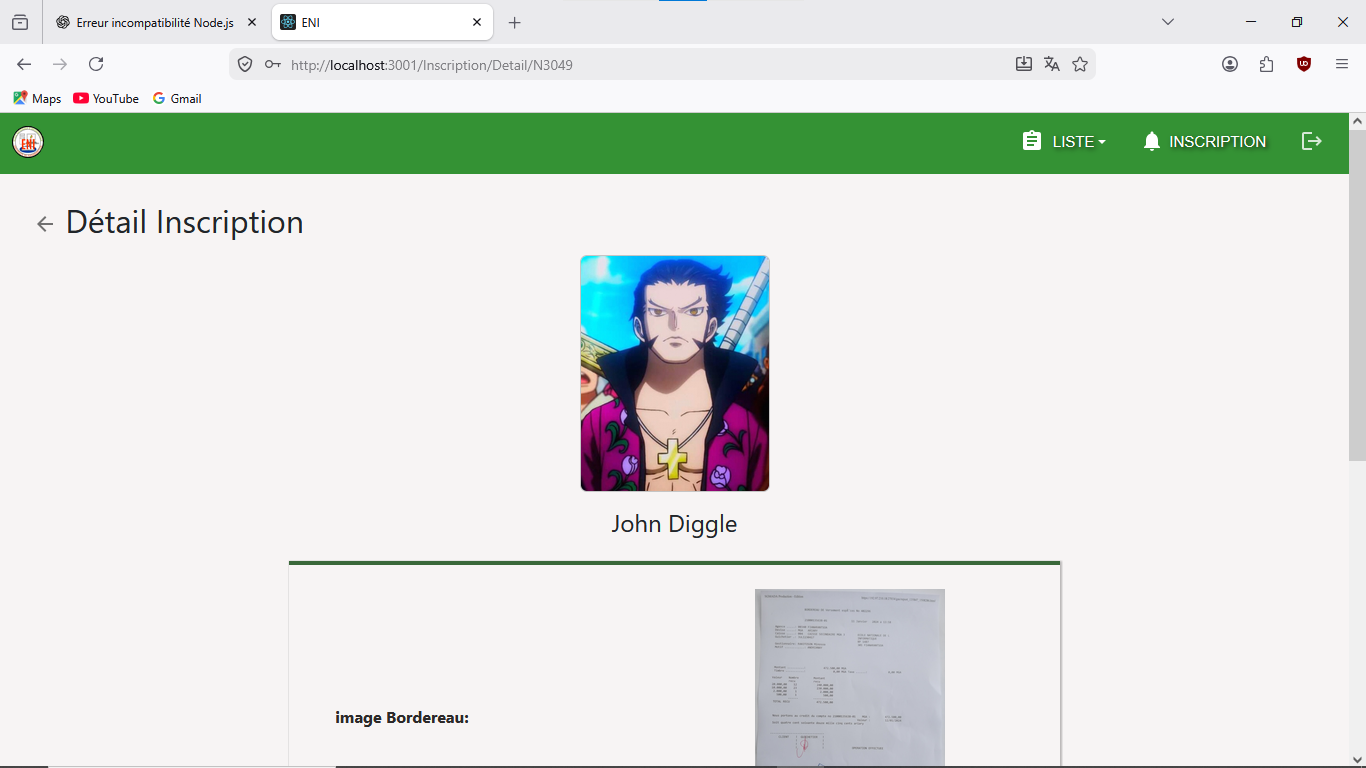The height and width of the screenshot is (768, 1366).
Task: Open a new browser tab
Action: [x=514, y=22]
